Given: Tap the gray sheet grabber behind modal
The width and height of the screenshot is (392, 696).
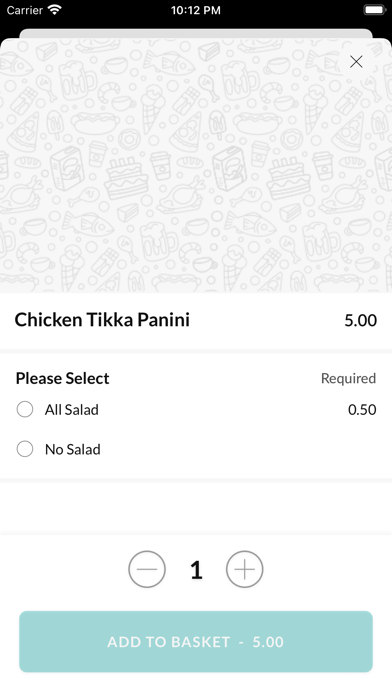Looking at the screenshot, I should pos(196,33).
